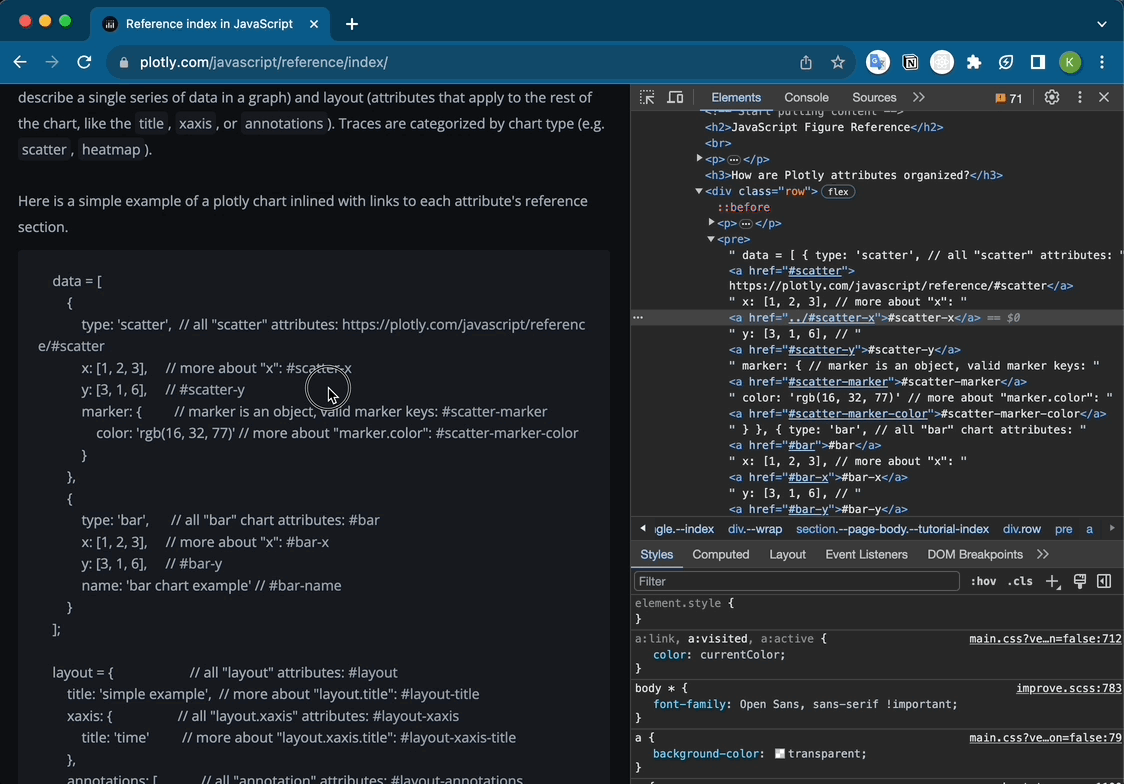Close the DevTools panel
Viewport: 1124px width, 784px height.
(x=1104, y=97)
